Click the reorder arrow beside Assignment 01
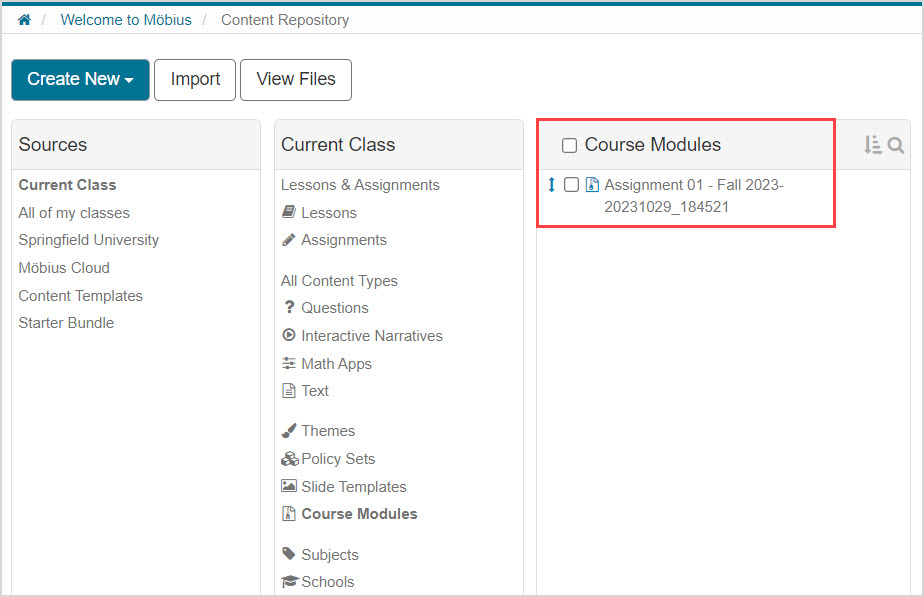The image size is (924, 597). pyautogui.click(x=551, y=185)
